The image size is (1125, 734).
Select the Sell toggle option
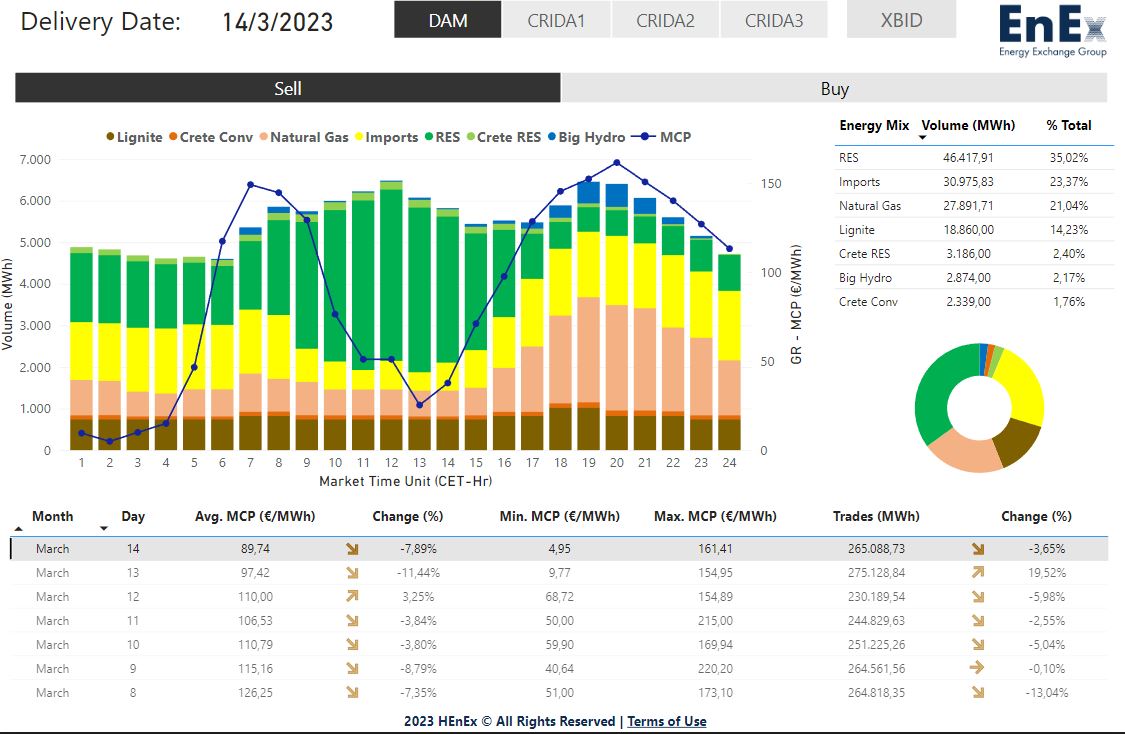point(287,88)
